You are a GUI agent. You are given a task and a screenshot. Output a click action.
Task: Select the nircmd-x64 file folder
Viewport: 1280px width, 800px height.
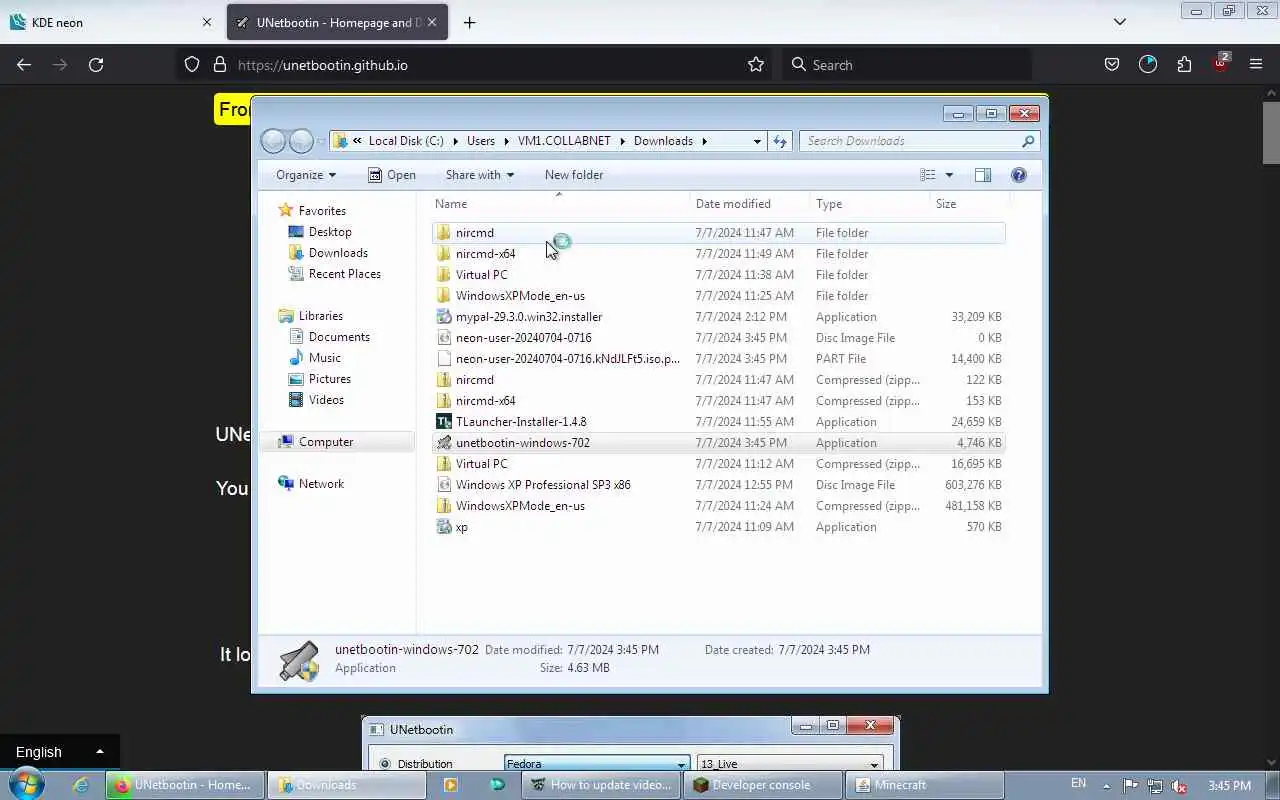click(x=718, y=254)
